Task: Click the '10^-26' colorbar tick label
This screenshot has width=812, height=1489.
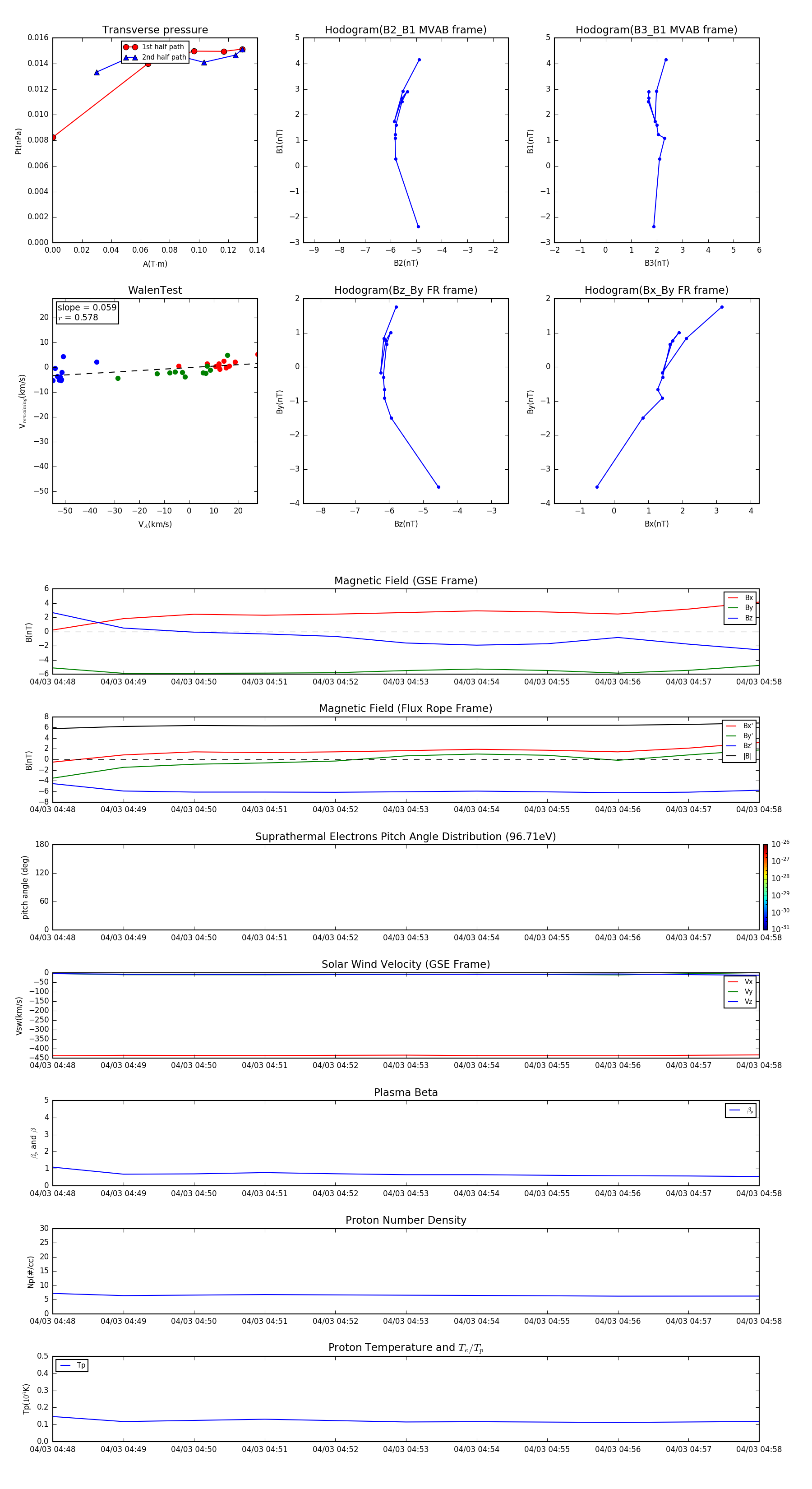Action: point(780,844)
